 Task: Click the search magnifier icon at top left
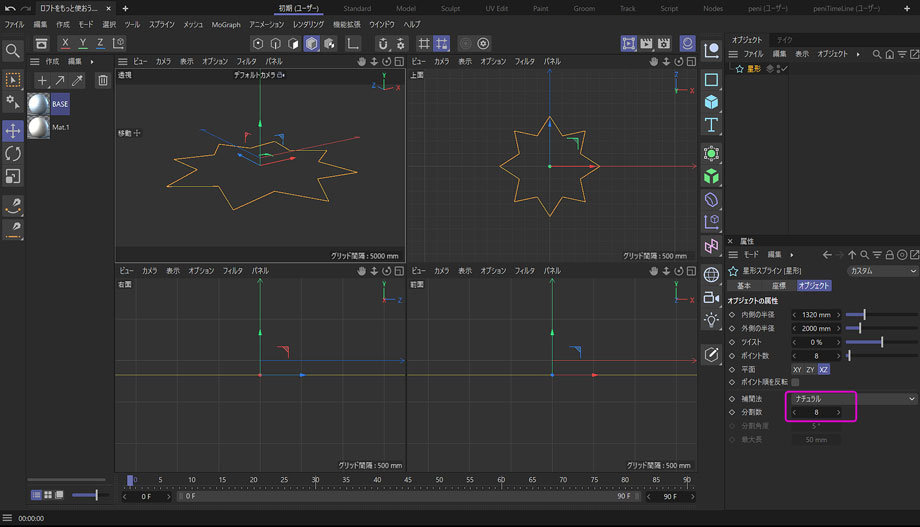click(13, 50)
